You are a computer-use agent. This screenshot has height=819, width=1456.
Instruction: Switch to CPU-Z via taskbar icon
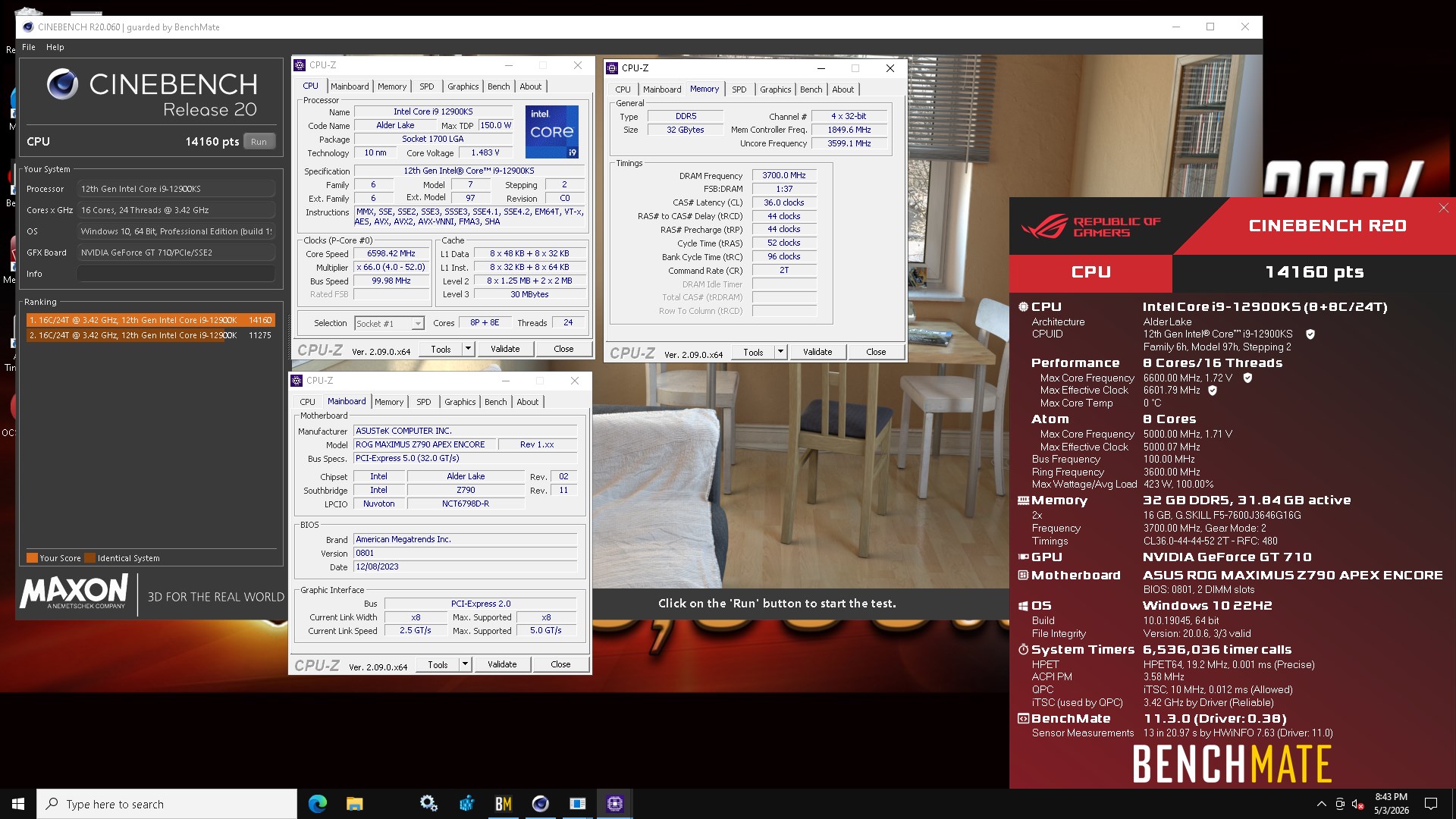click(x=614, y=804)
